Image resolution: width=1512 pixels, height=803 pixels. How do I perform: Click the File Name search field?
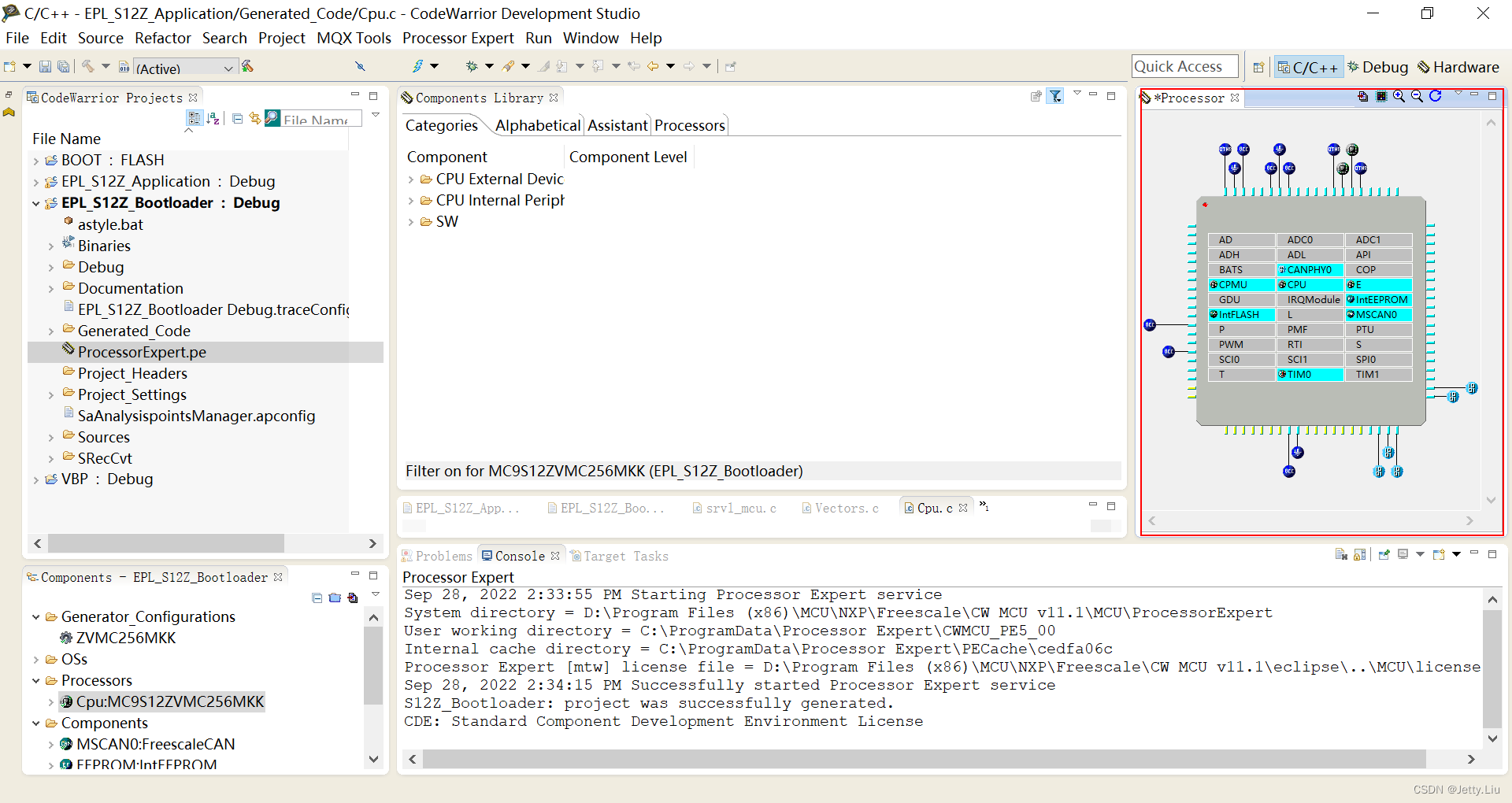click(321, 119)
